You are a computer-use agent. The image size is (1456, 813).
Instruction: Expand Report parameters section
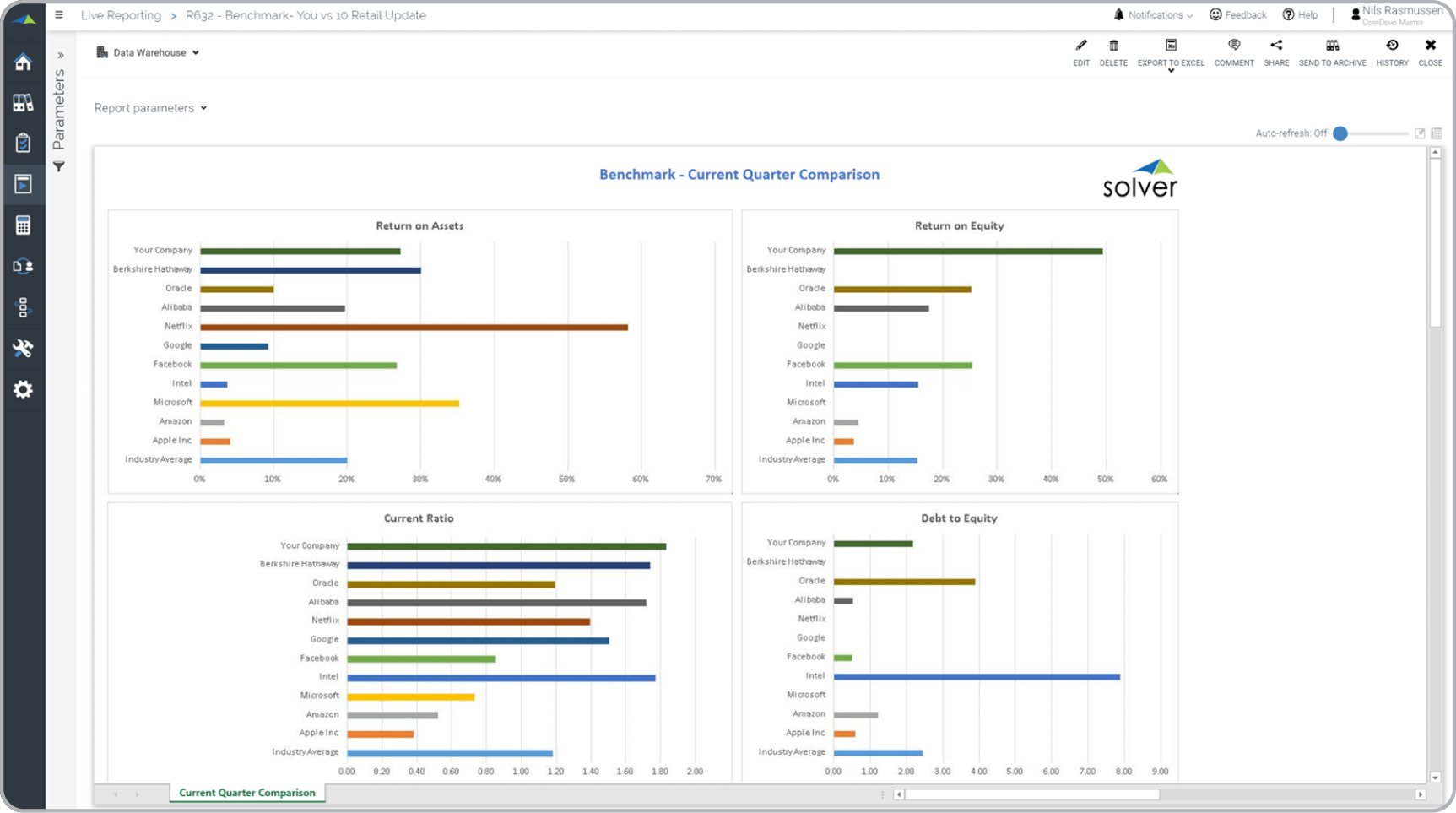[x=150, y=108]
